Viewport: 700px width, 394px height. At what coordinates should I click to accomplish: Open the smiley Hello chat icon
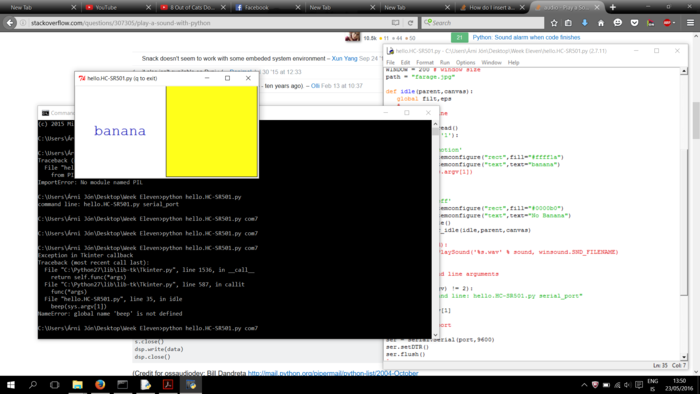617,23
